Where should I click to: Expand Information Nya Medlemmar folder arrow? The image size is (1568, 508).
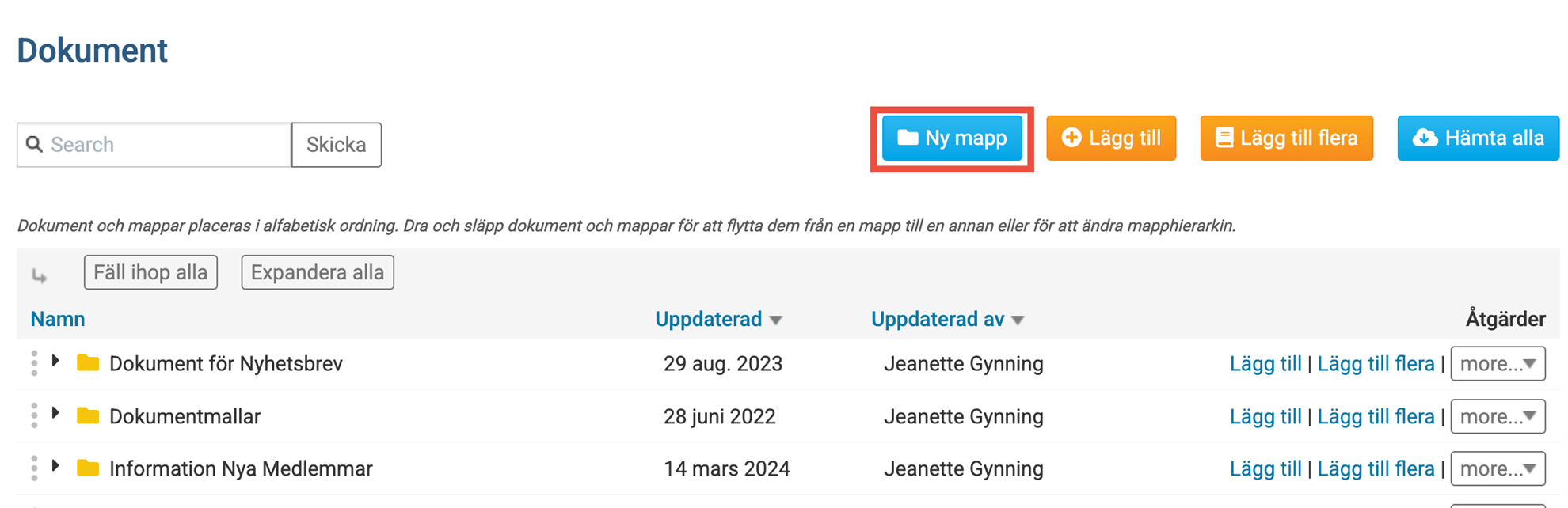pyautogui.click(x=55, y=465)
